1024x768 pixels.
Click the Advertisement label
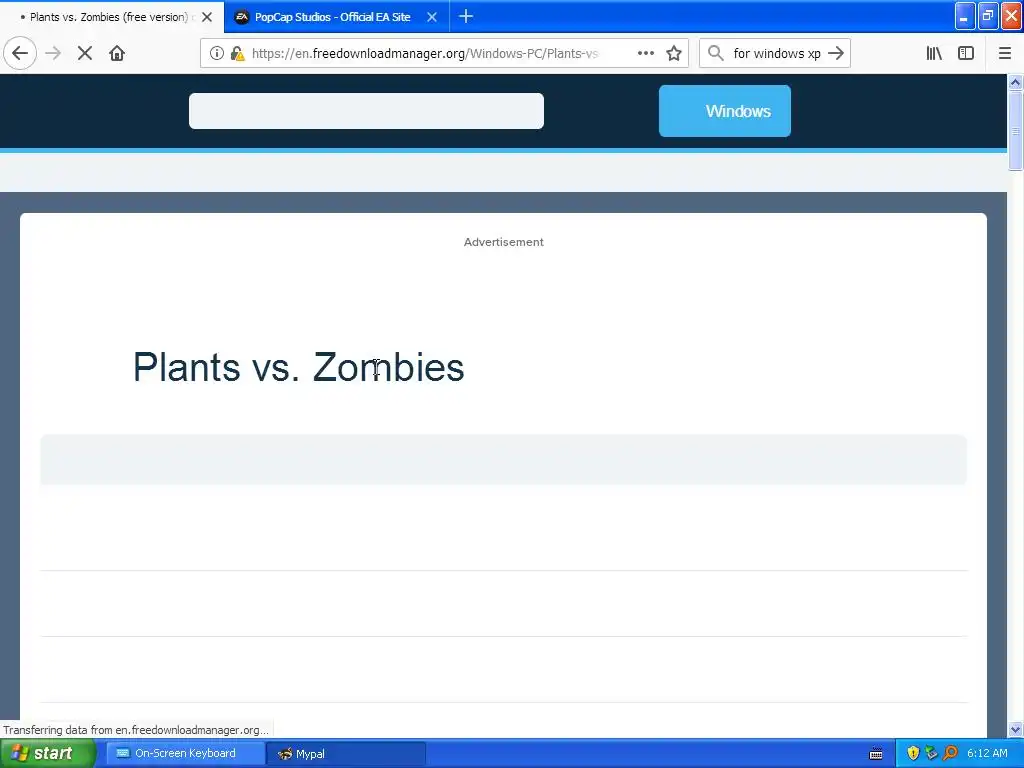[x=504, y=242]
